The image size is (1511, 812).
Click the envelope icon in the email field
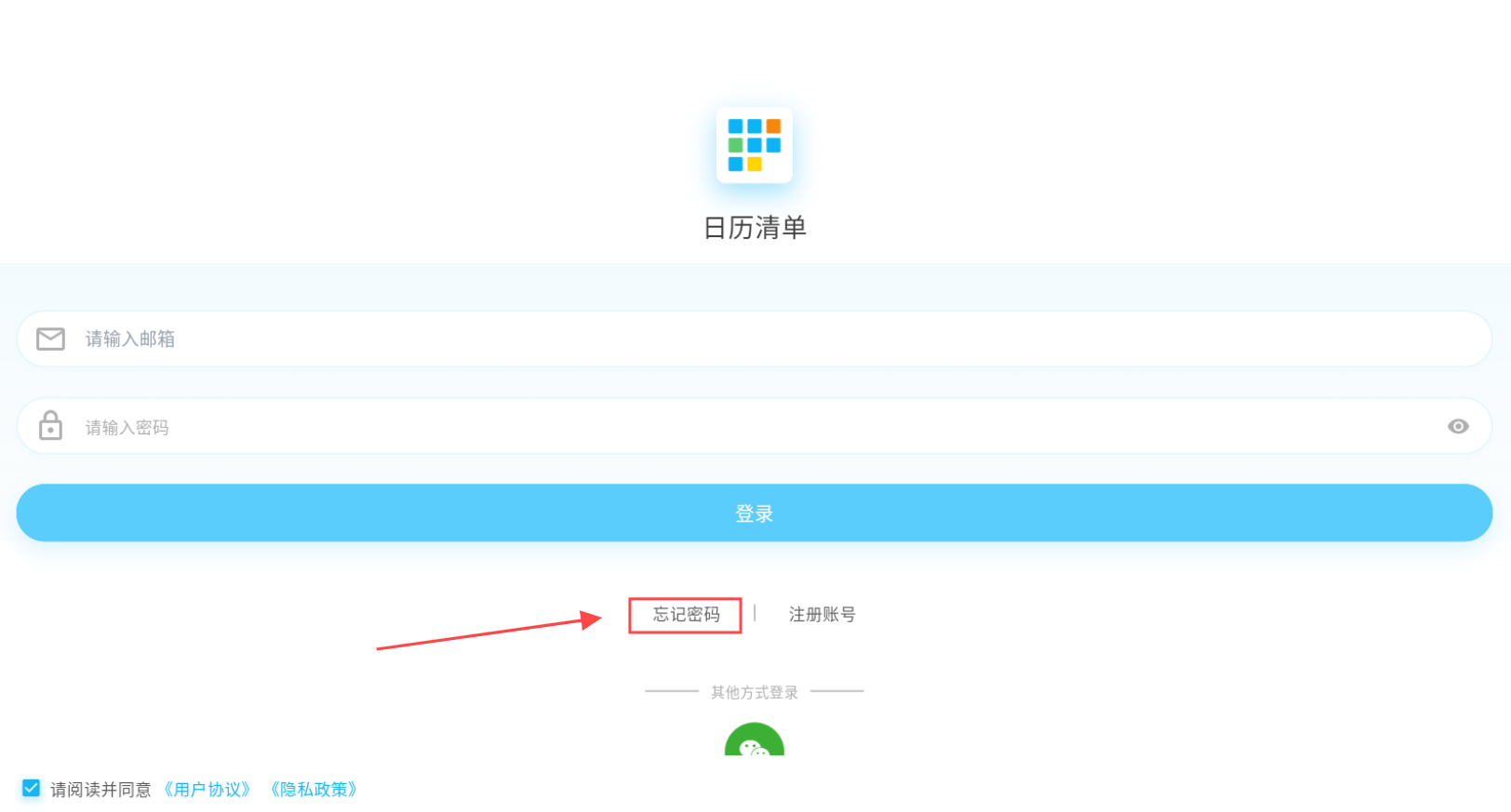[x=50, y=339]
